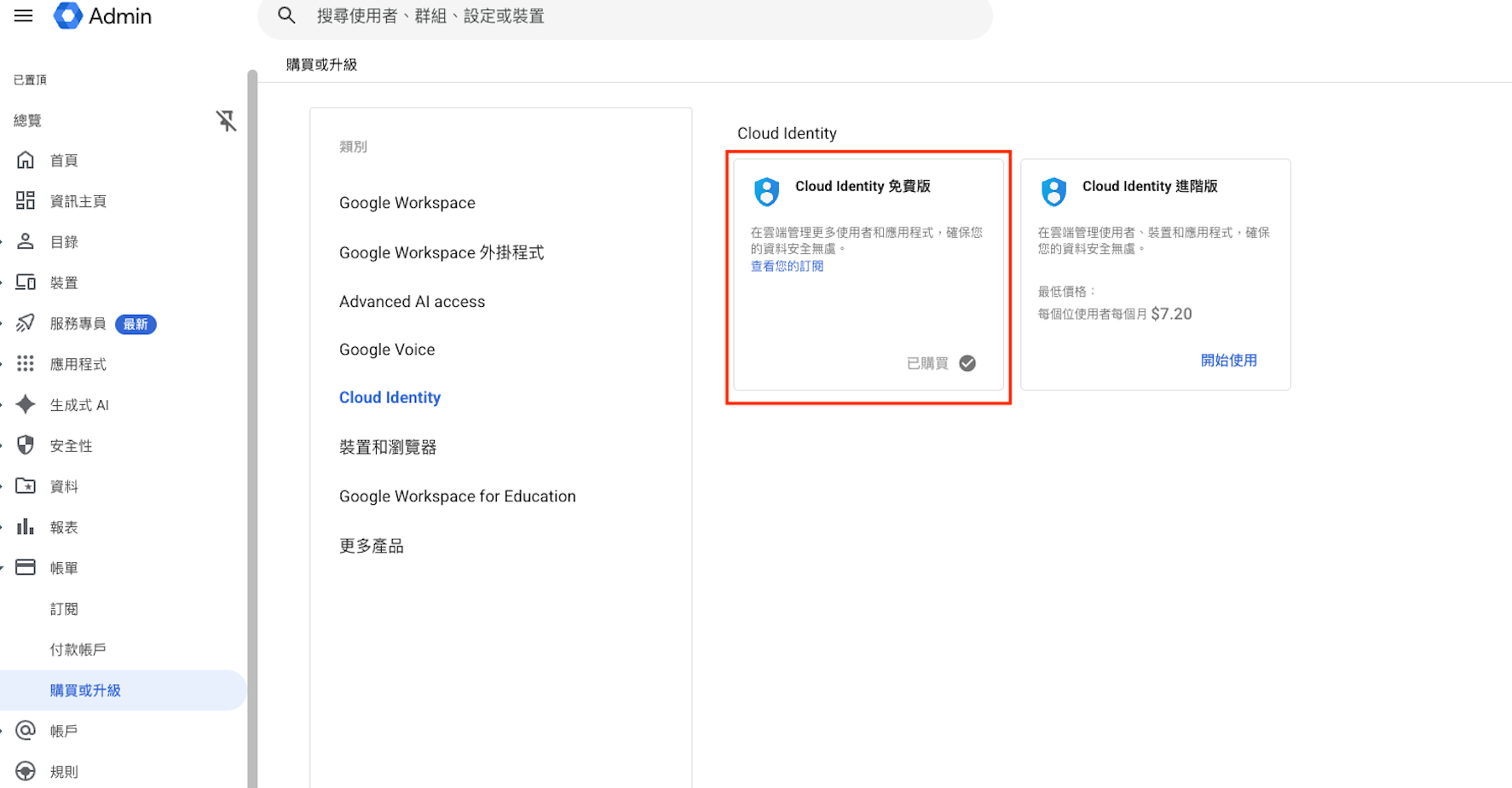Screen dimensions: 1512x788
Task: Click the 查看您的訂閱 link
Action: (787, 266)
